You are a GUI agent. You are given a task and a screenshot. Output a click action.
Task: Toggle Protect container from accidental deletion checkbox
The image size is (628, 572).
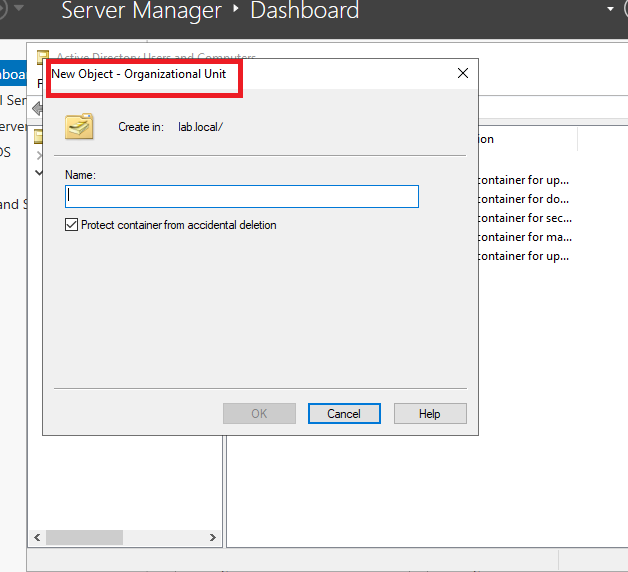tap(71, 225)
